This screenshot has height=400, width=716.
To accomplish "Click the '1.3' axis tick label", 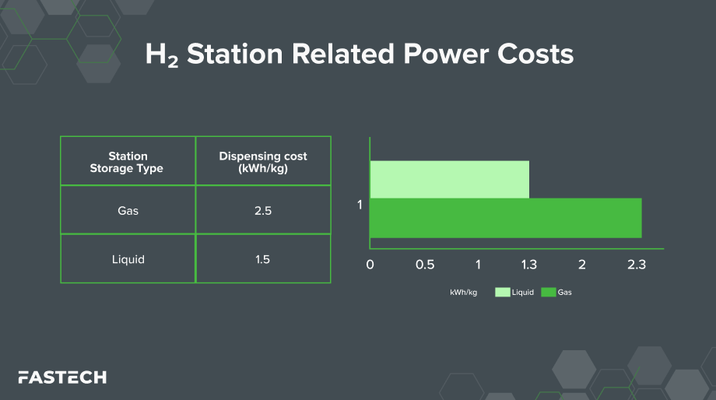I will 529,264.
